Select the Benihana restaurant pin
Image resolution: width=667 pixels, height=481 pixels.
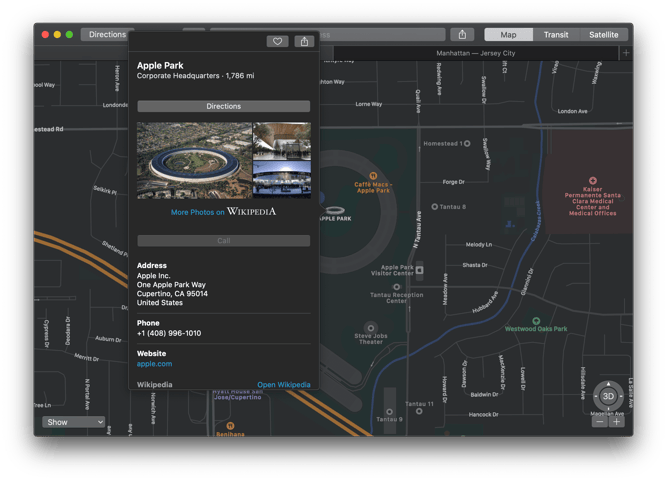coord(230,426)
